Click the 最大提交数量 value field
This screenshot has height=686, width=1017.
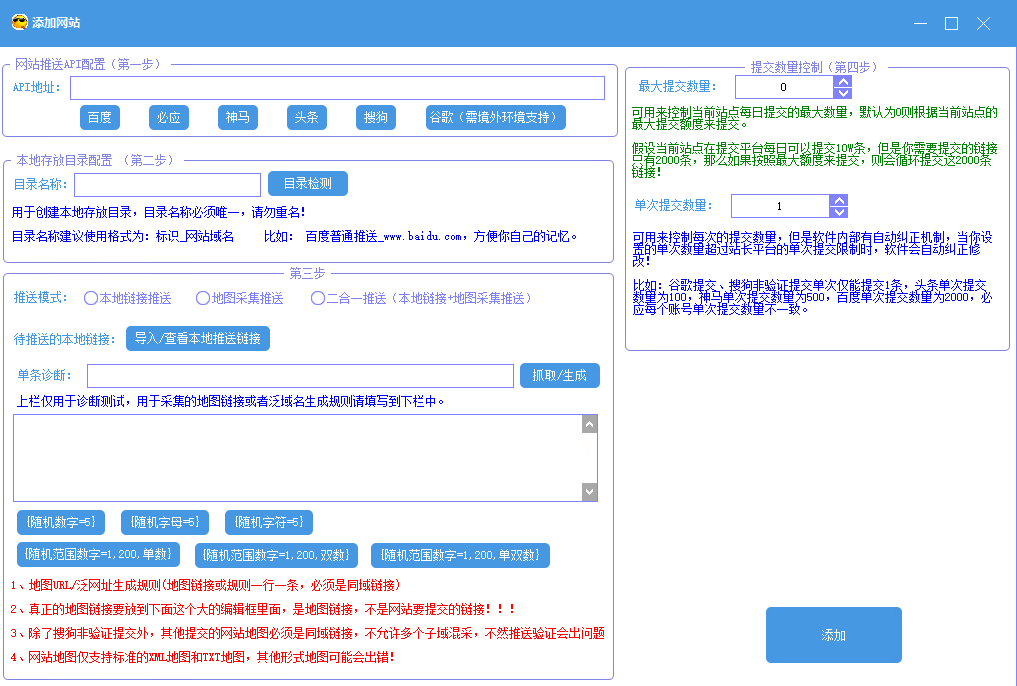pos(784,87)
